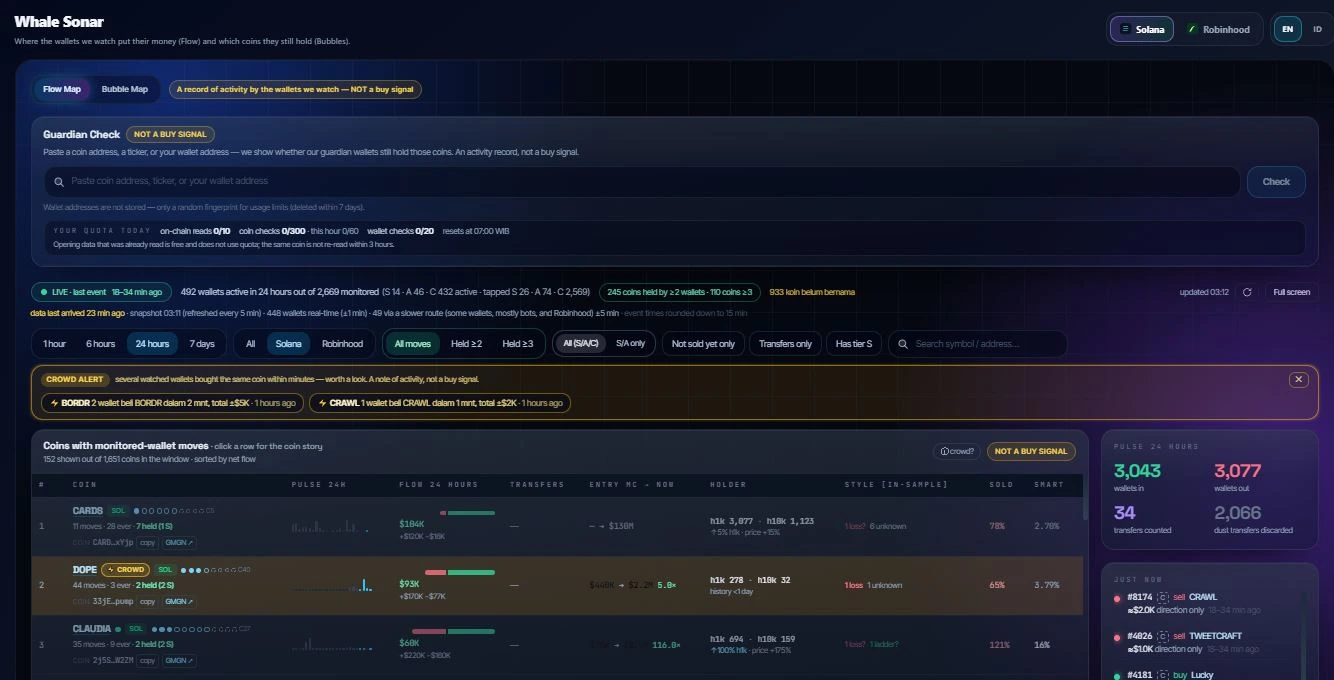Click the green LIVE status indicator

point(101,292)
